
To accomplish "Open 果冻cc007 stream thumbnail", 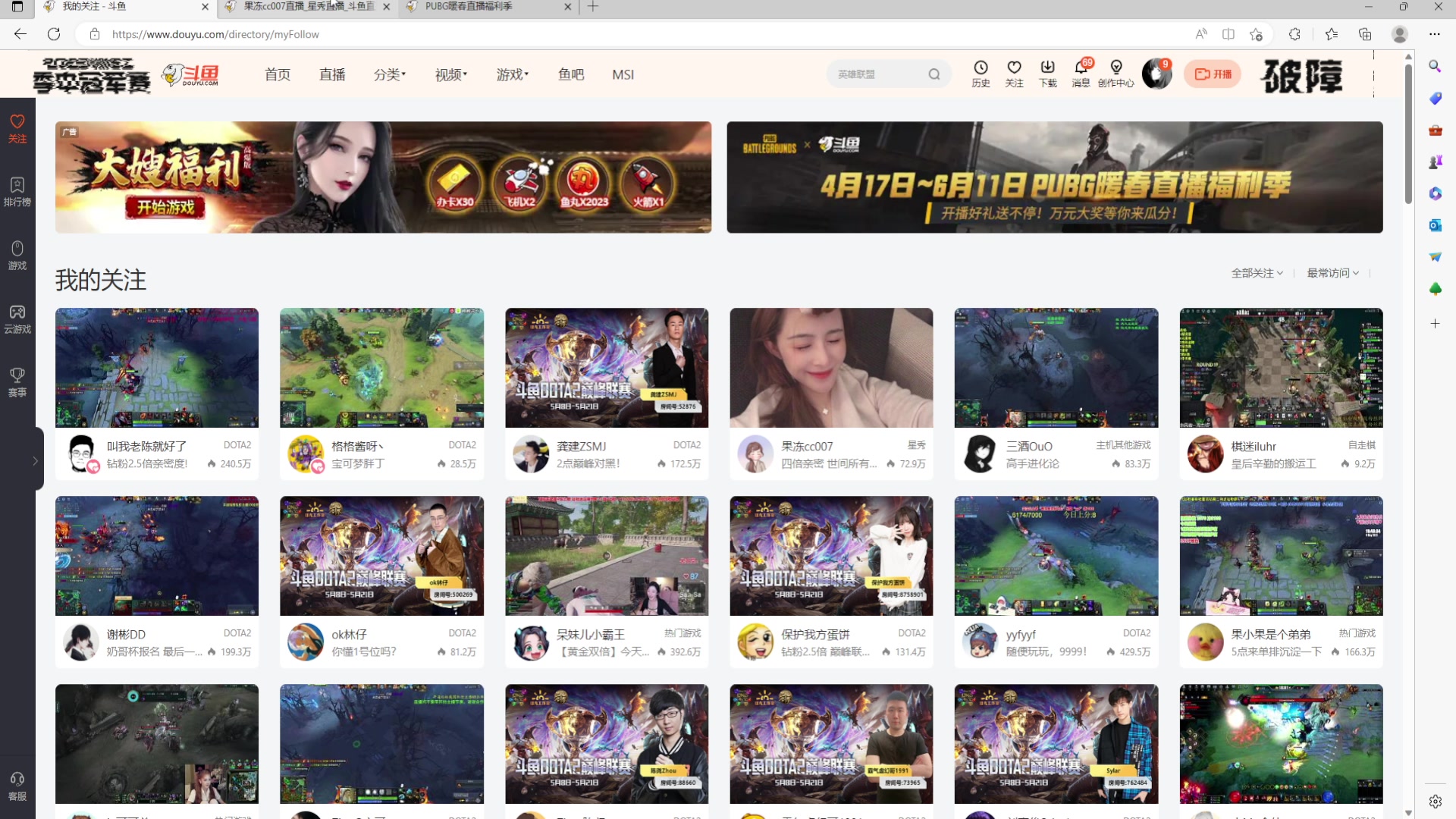I will click(x=831, y=368).
